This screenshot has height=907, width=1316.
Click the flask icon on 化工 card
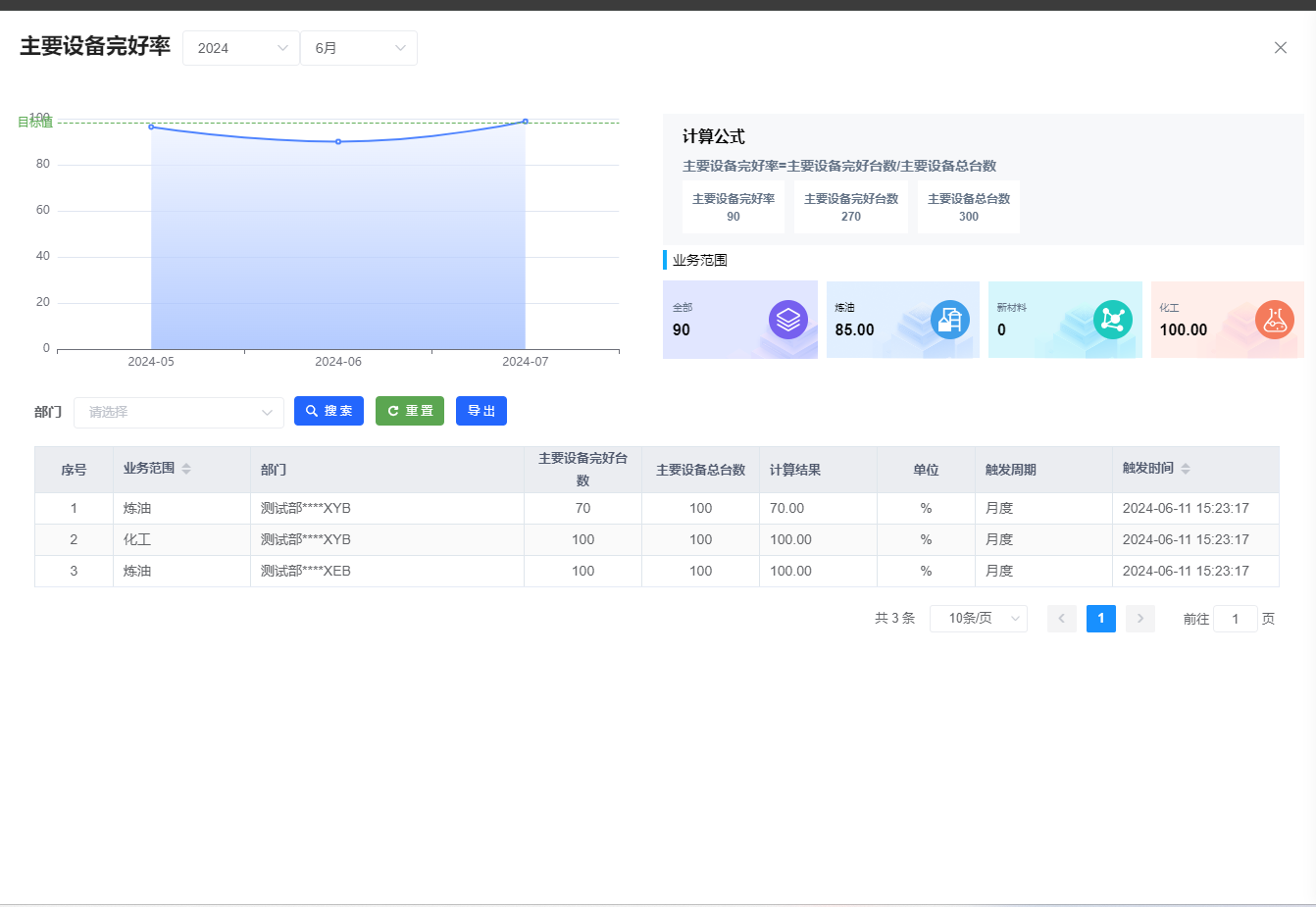point(1275,320)
